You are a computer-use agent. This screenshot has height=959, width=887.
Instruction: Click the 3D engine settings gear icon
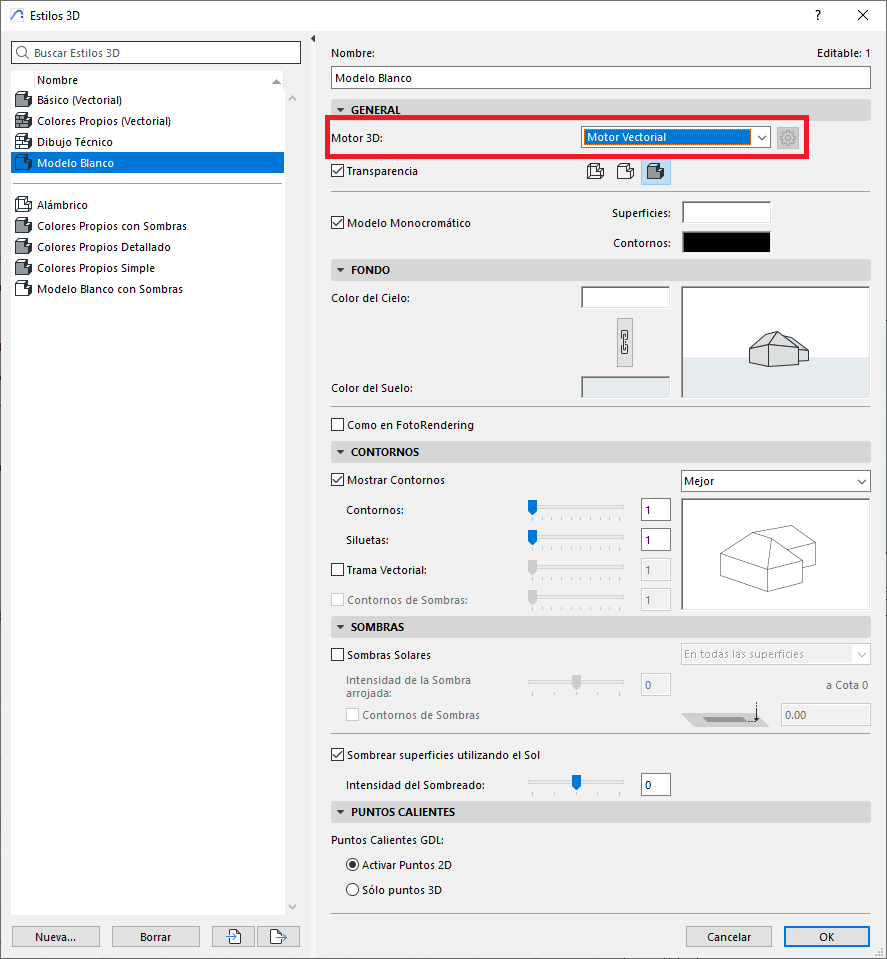[x=788, y=137]
